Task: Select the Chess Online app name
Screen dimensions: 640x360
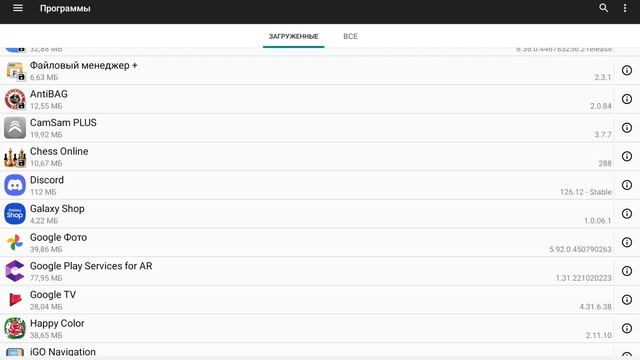Action: coord(59,151)
